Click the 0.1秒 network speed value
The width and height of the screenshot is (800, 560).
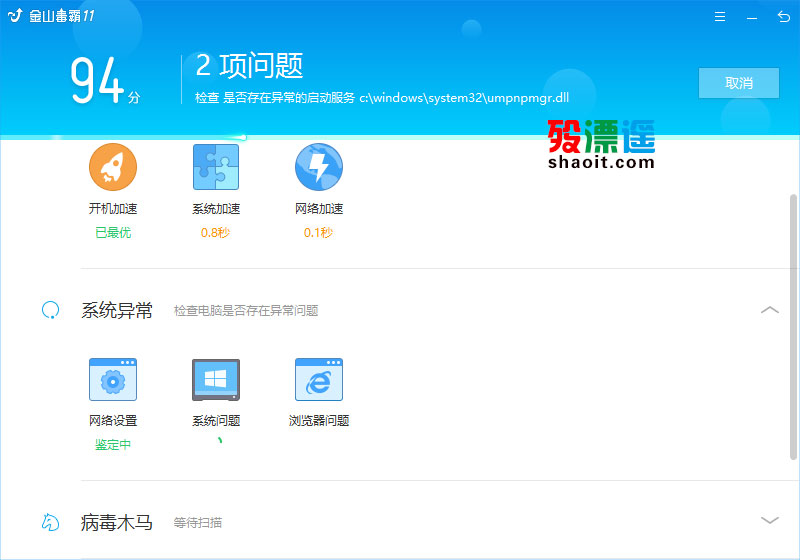[x=318, y=233]
